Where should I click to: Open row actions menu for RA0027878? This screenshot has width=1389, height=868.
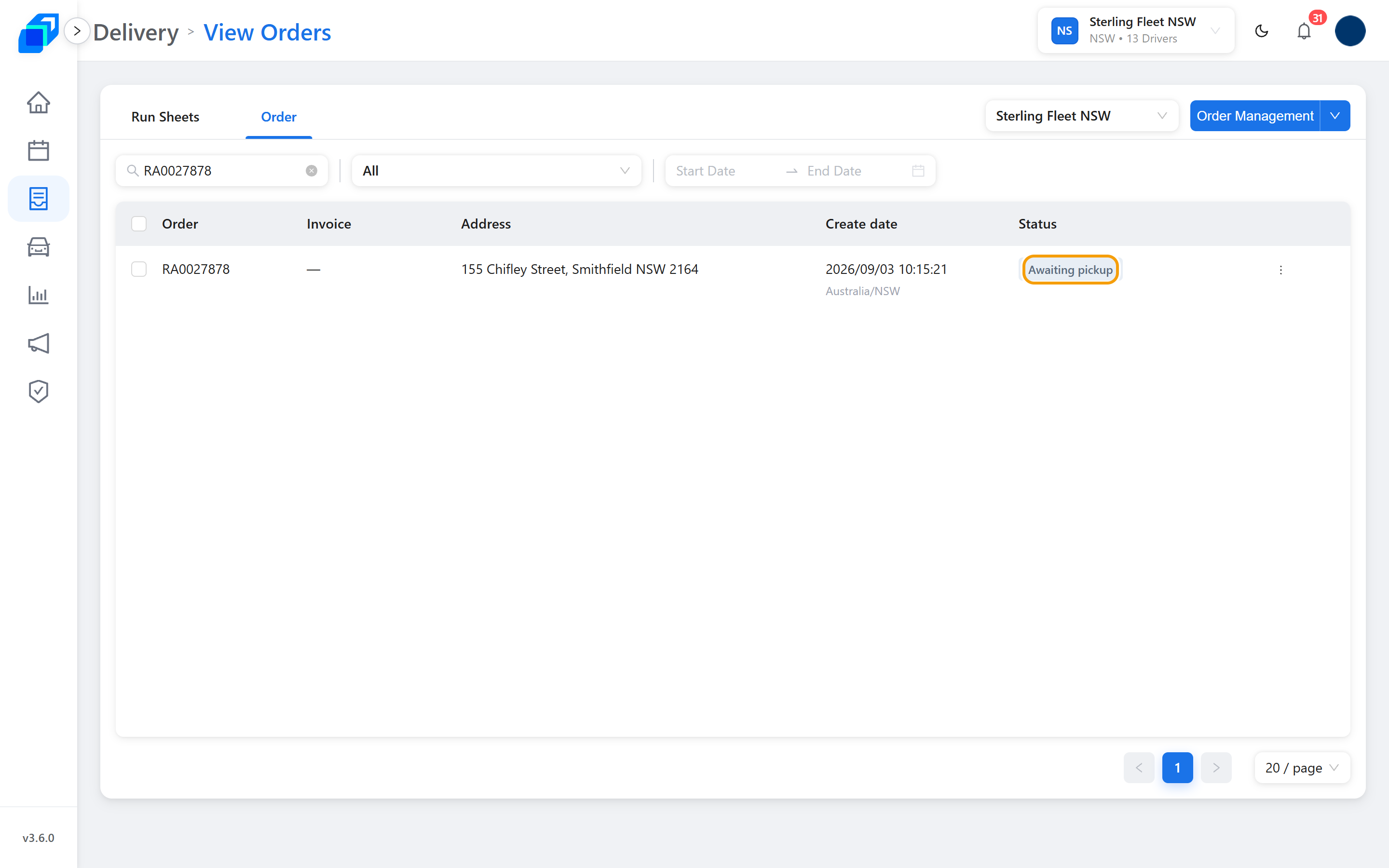(x=1280, y=270)
